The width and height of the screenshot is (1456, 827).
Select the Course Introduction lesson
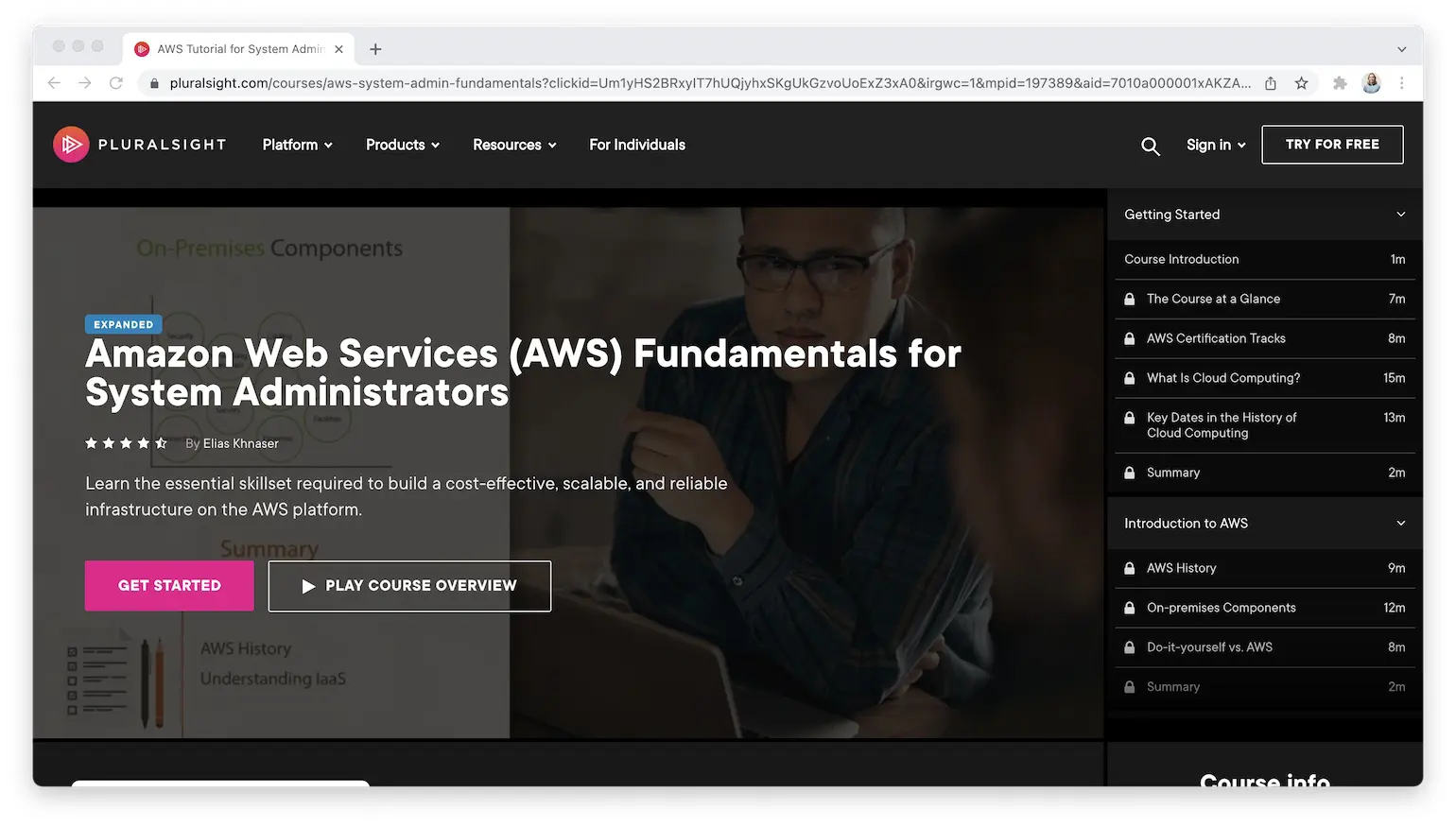(x=1265, y=259)
